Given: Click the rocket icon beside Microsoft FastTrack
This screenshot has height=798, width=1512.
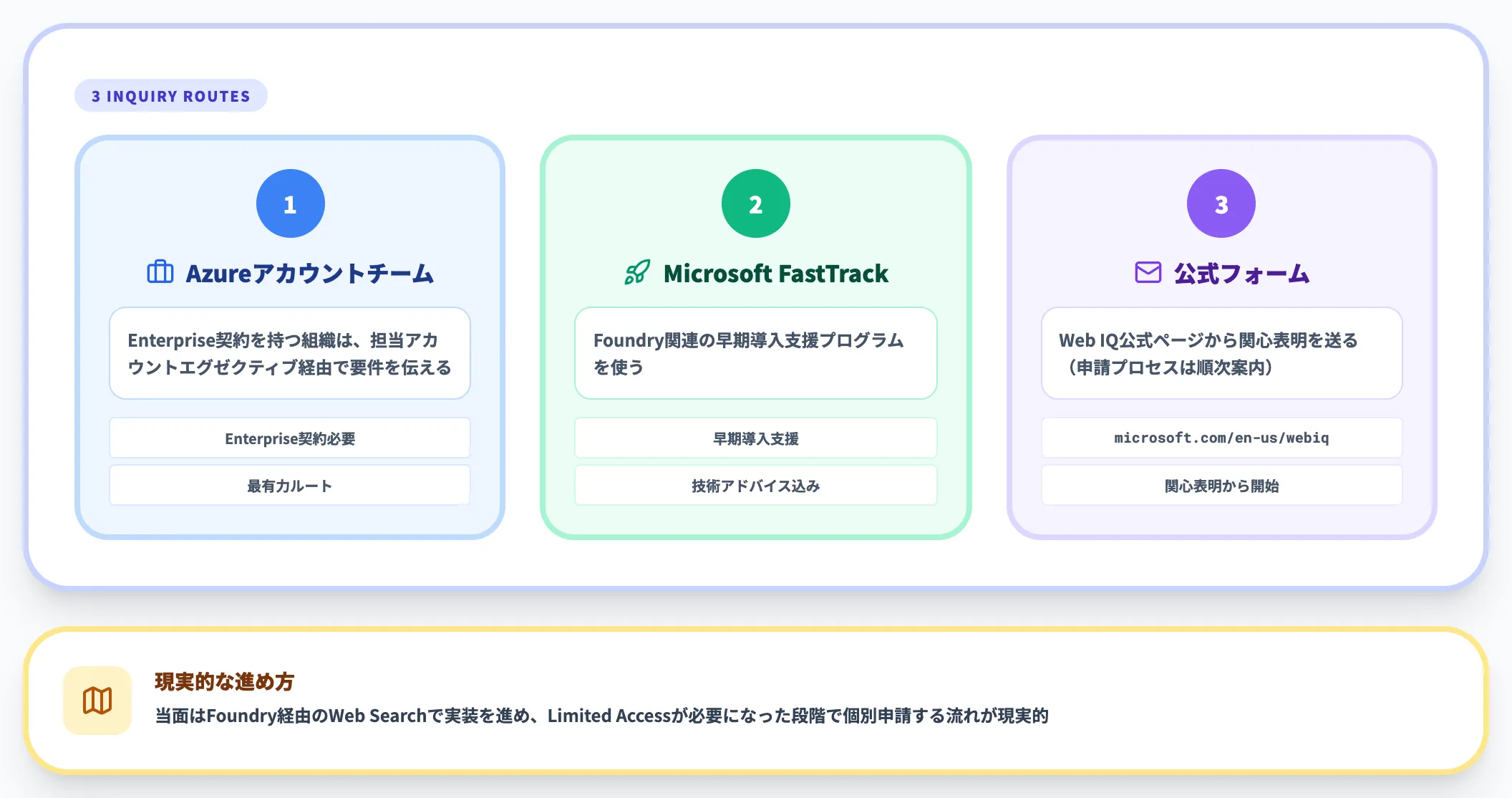Looking at the screenshot, I should coord(637,272).
